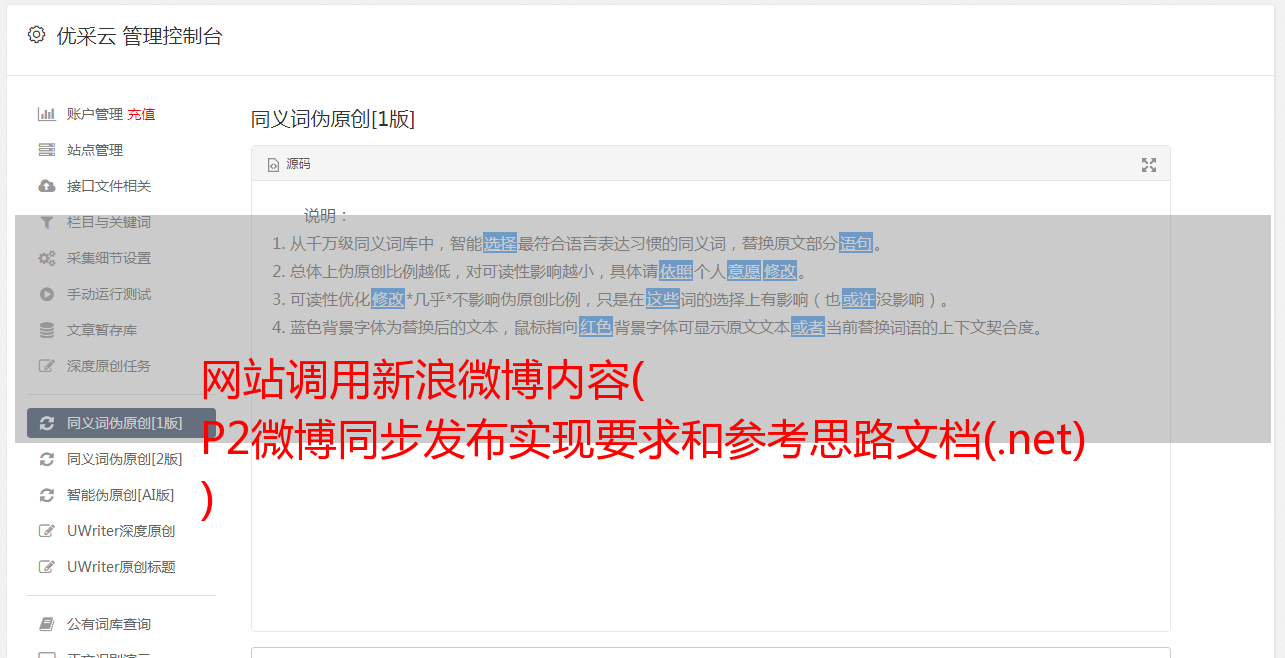Open 同义词伪原创[1版] menu item
Viewport: 1285px width, 658px height.
tap(121, 423)
